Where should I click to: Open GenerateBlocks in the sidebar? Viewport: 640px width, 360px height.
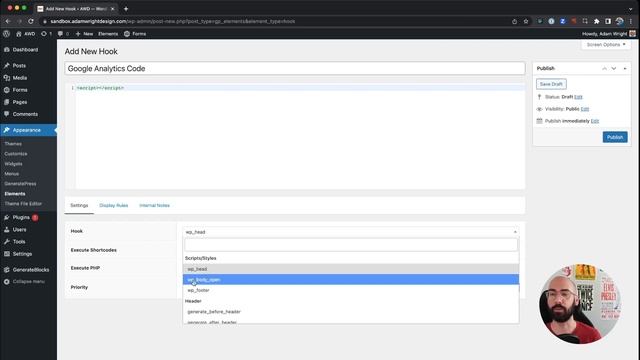point(31,270)
